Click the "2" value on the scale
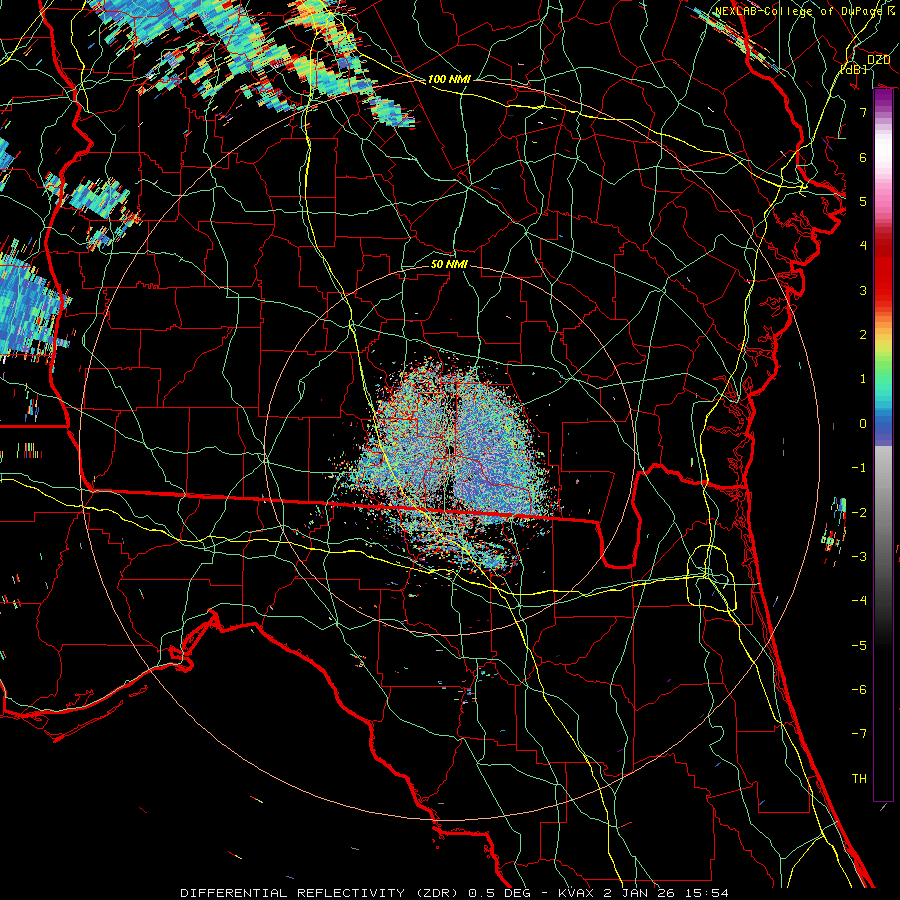The image size is (900, 900). click(863, 335)
